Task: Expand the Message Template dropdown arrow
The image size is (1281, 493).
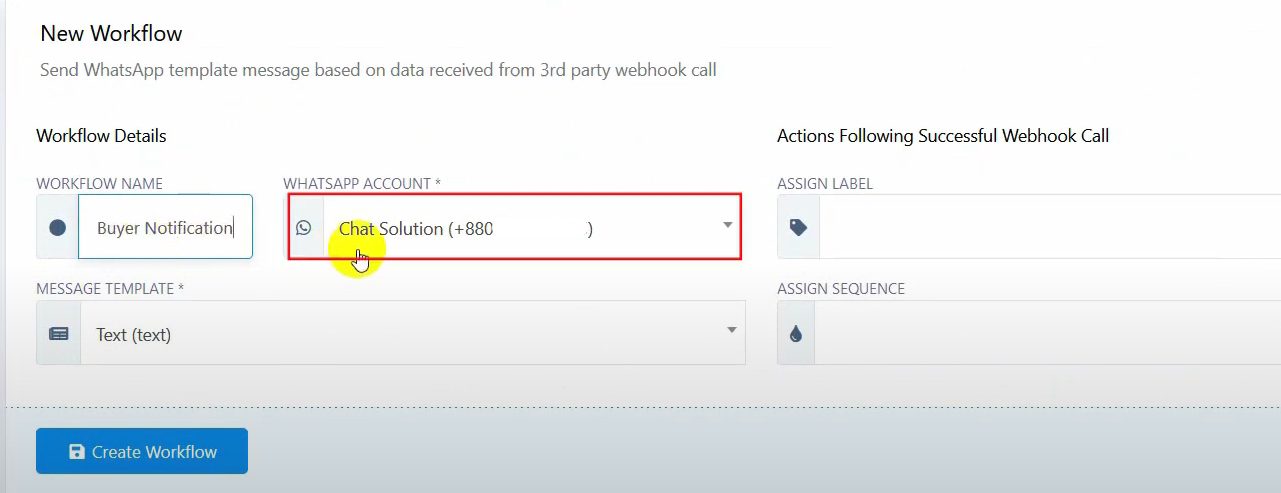Action: coord(732,330)
